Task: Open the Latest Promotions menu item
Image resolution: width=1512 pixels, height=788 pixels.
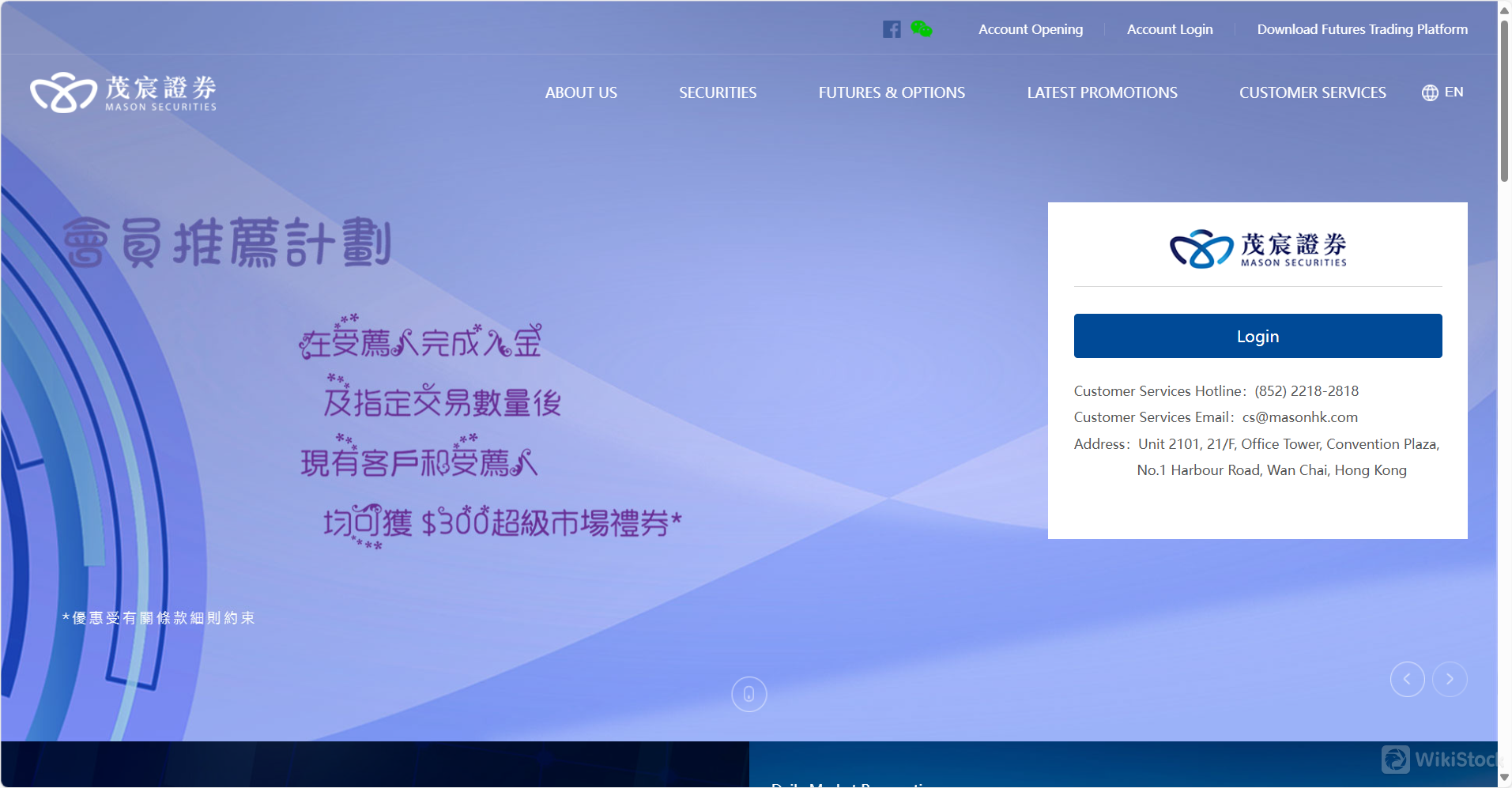Action: pos(1102,92)
